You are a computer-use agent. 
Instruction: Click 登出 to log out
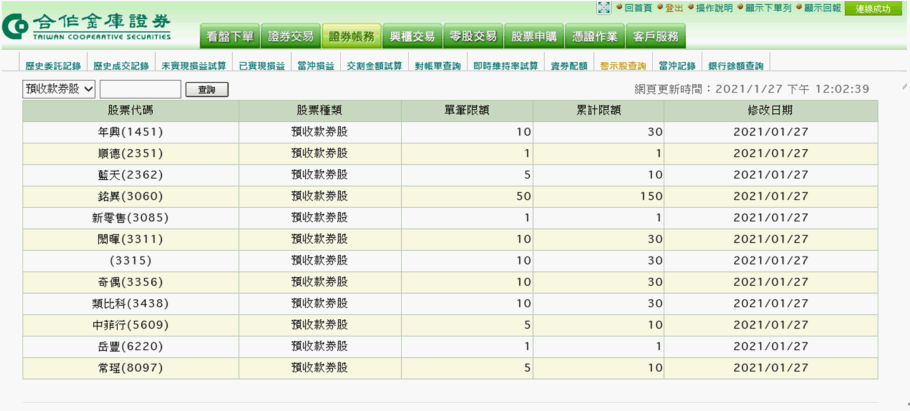click(677, 8)
